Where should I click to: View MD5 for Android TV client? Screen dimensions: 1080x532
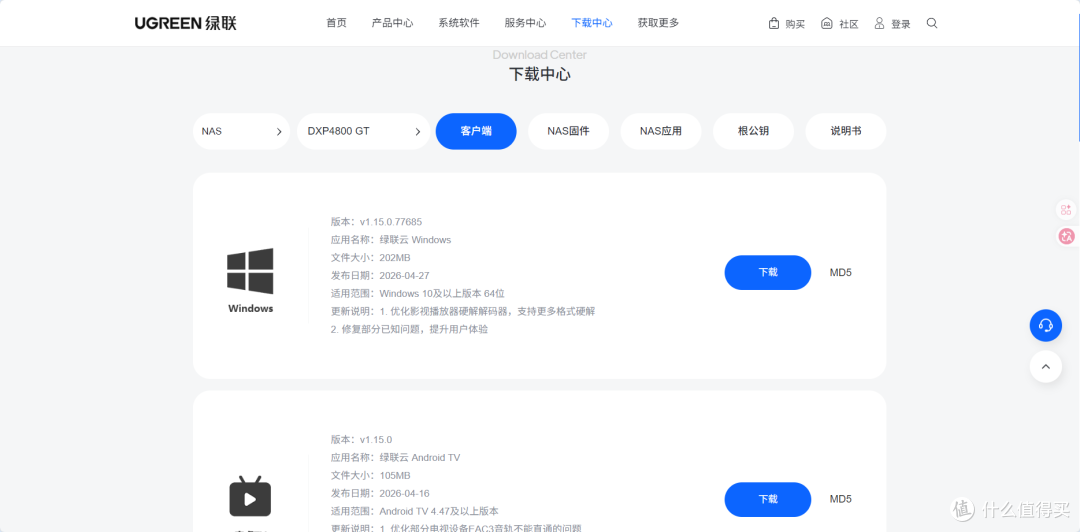(840, 499)
